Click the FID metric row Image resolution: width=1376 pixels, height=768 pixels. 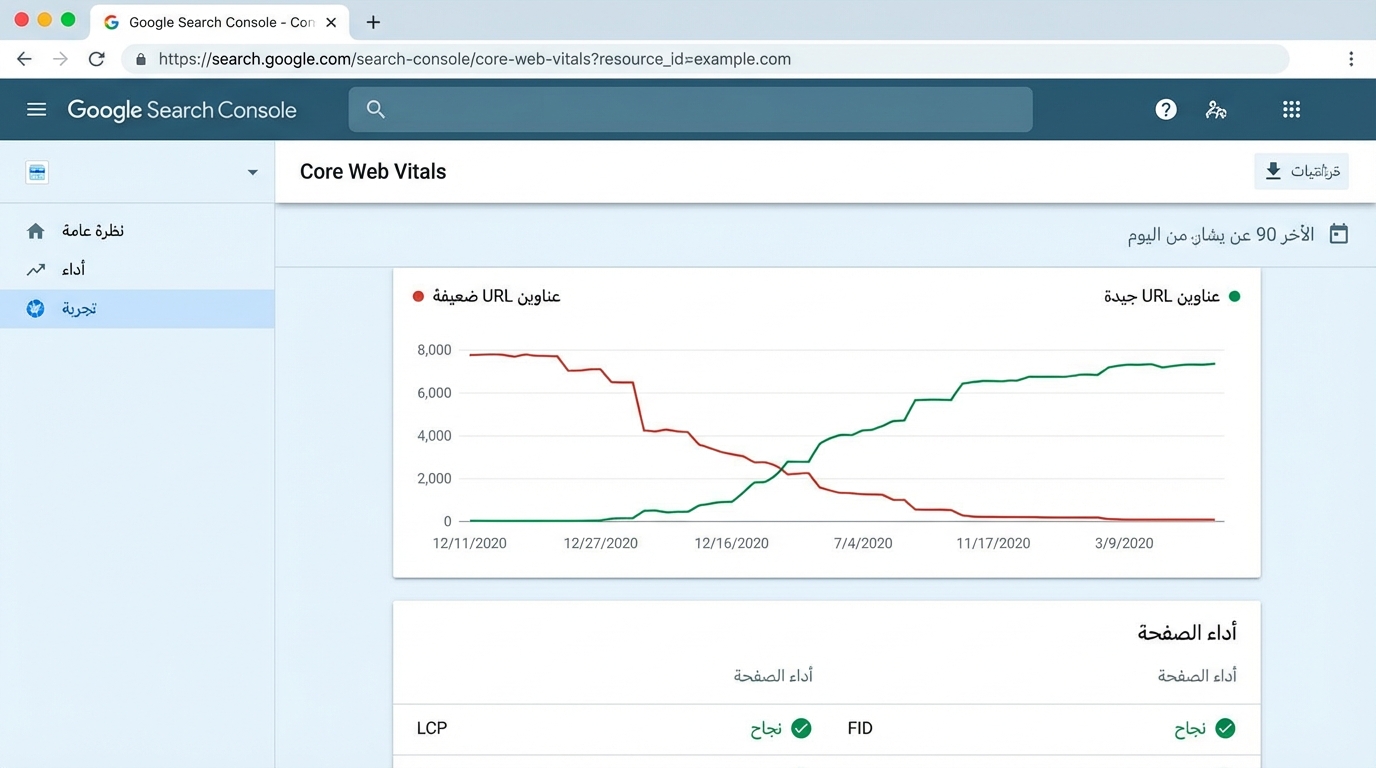860,728
